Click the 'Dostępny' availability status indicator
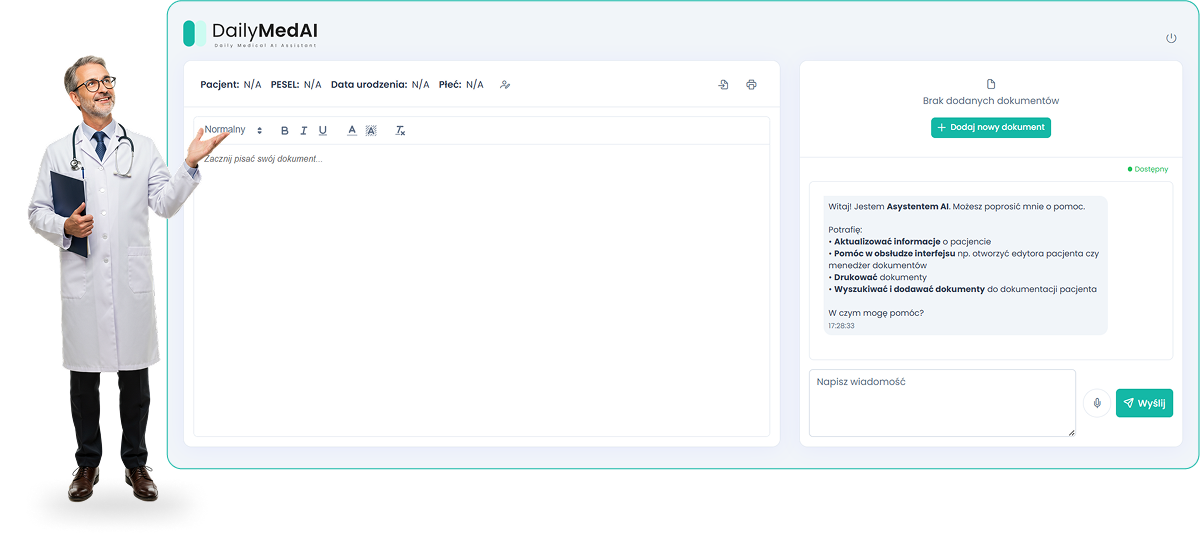The width and height of the screenshot is (1200, 536). pos(1147,169)
